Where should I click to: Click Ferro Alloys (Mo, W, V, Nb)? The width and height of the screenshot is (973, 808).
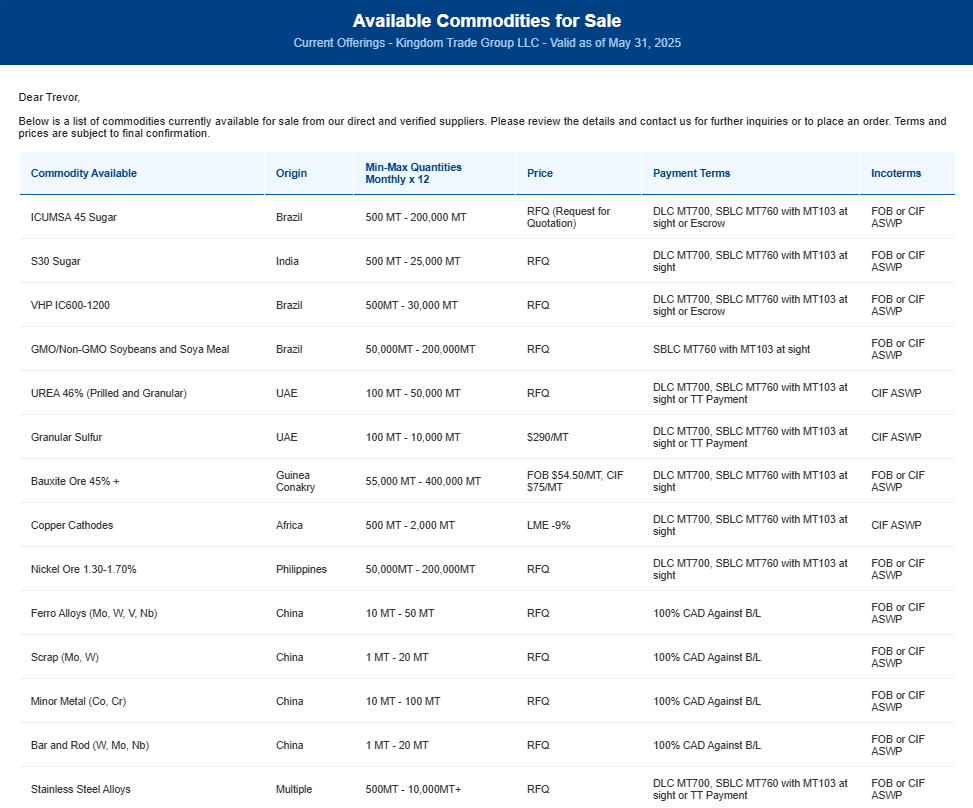(94, 613)
